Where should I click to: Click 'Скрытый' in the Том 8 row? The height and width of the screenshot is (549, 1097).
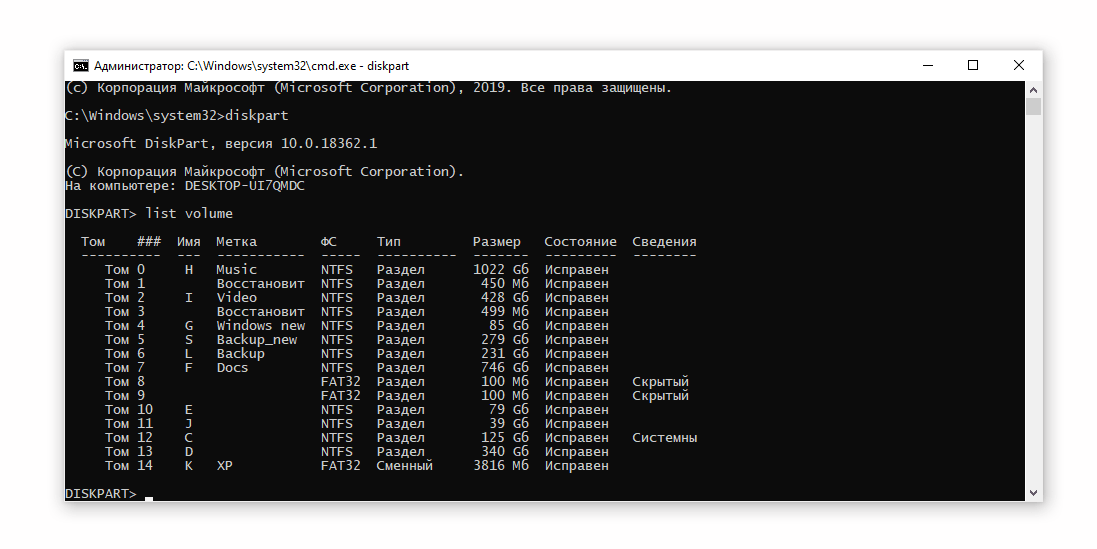[x=660, y=382]
